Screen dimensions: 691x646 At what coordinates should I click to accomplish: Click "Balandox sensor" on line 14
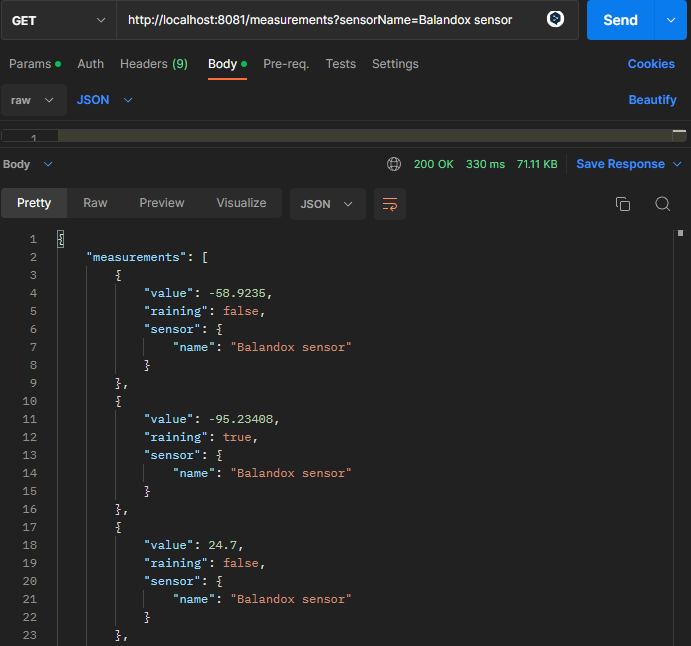291,474
